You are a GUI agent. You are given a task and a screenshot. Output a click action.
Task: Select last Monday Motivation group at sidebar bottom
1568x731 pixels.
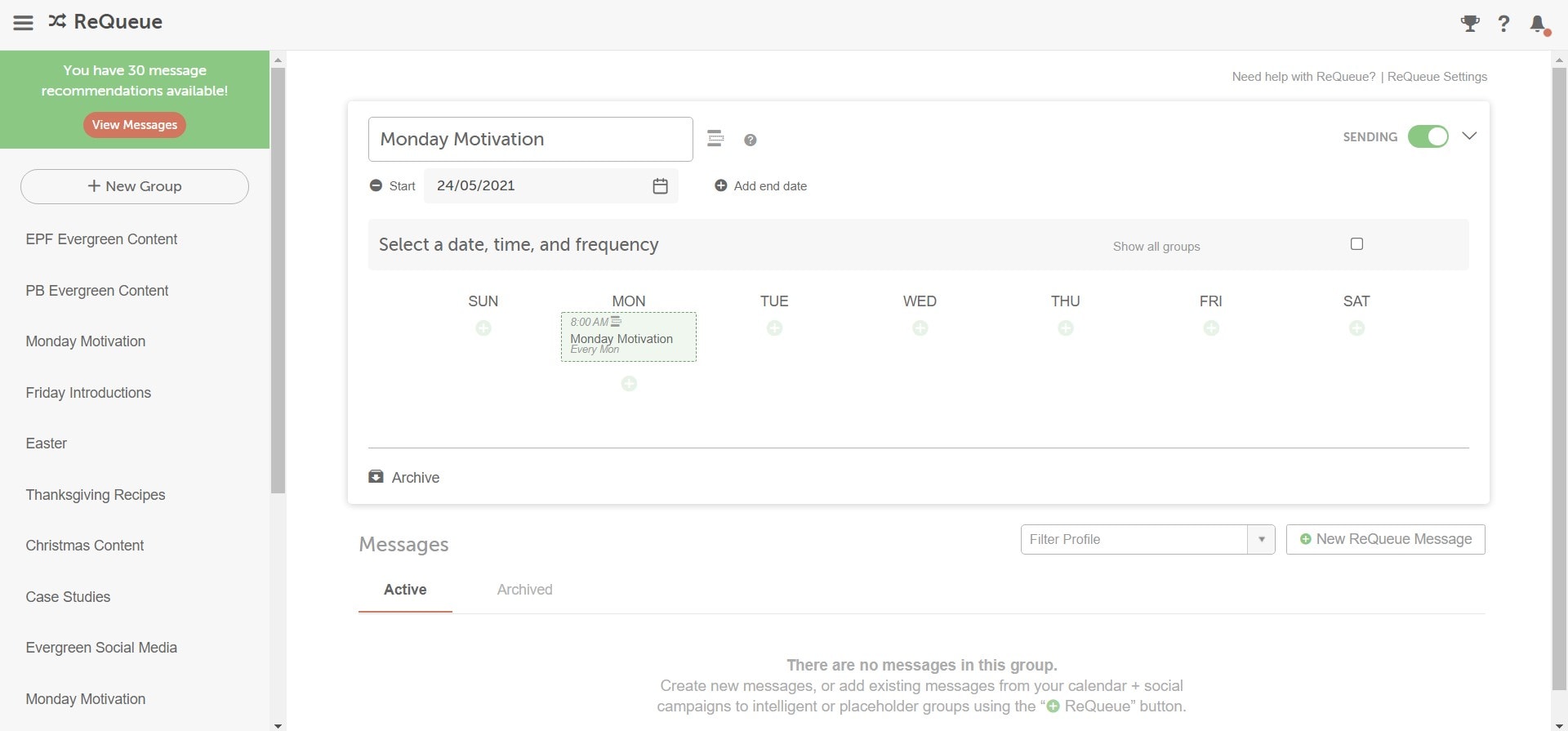tap(86, 699)
